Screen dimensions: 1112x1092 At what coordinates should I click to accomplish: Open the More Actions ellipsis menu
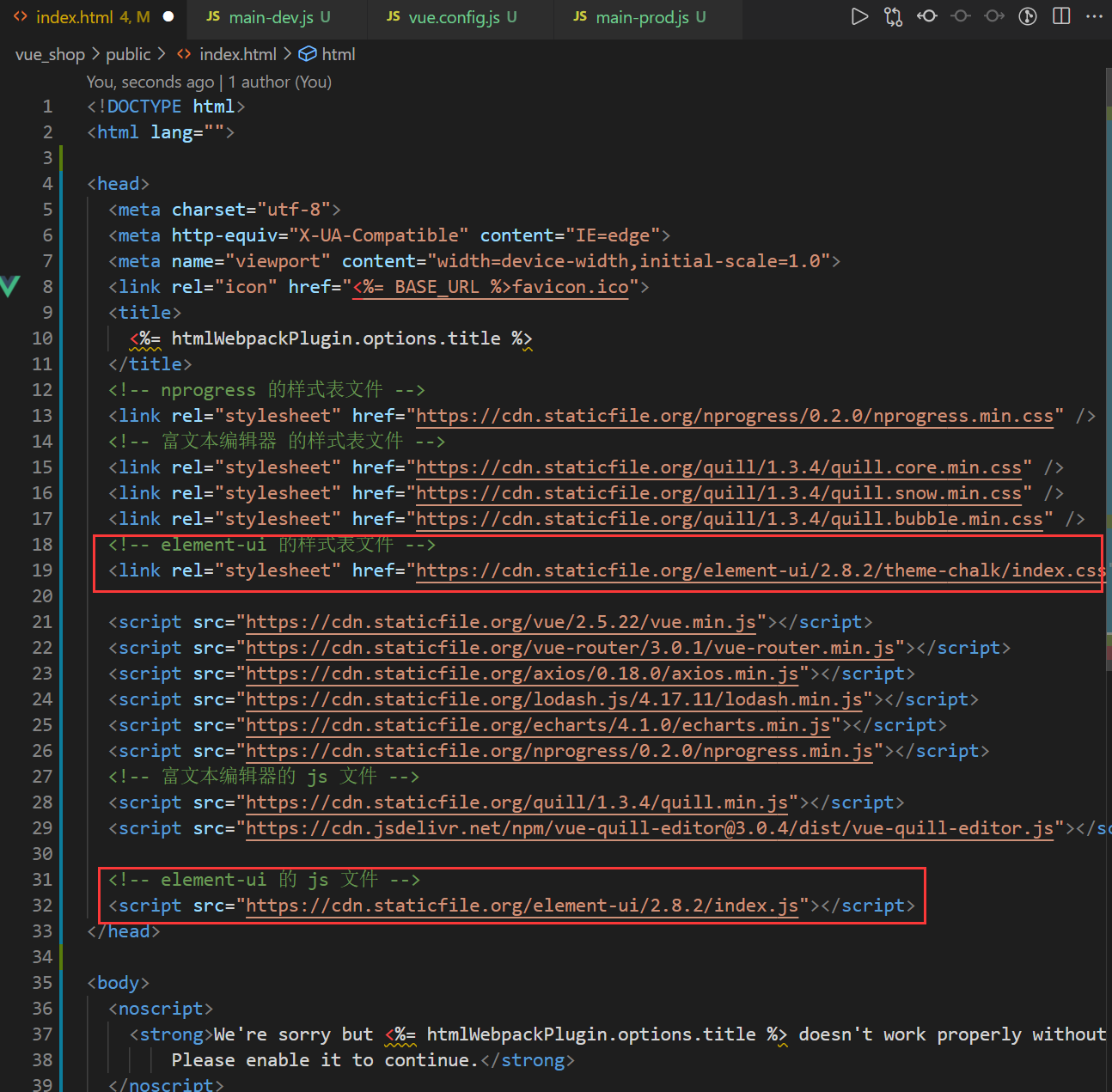coord(1094,16)
